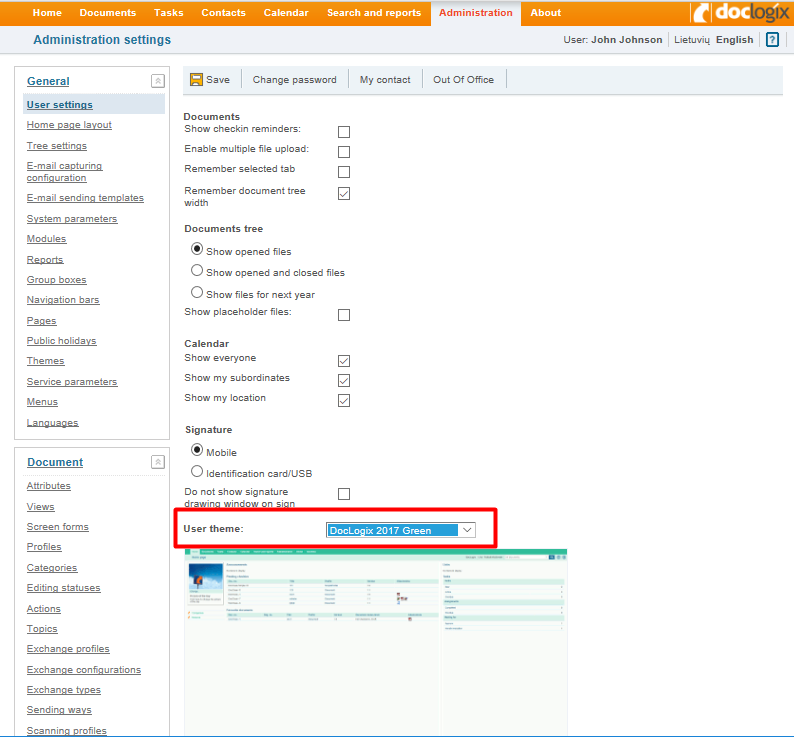Select Identification card/USB signature option
Viewport: 794px width, 737px height.
(x=197, y=471)
